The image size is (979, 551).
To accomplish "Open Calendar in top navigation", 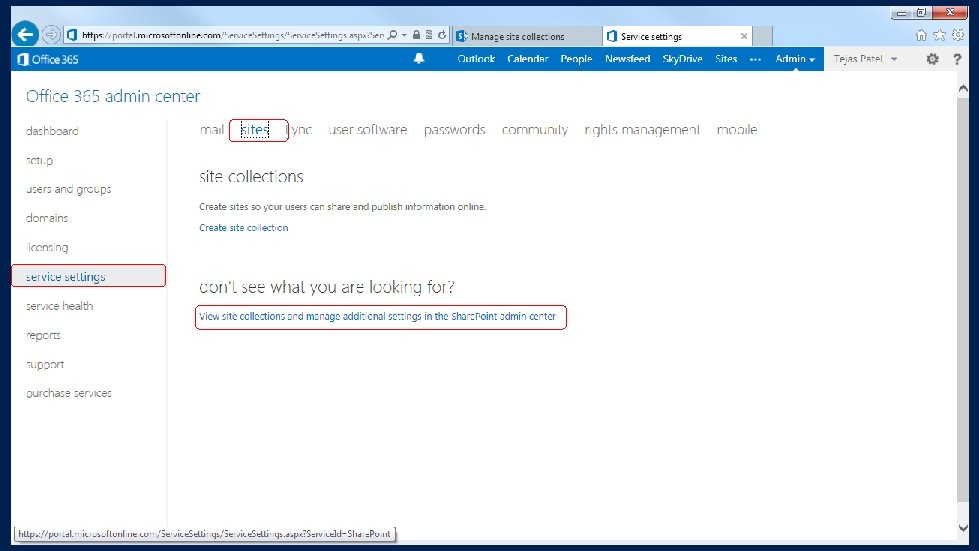I will 528,59.
